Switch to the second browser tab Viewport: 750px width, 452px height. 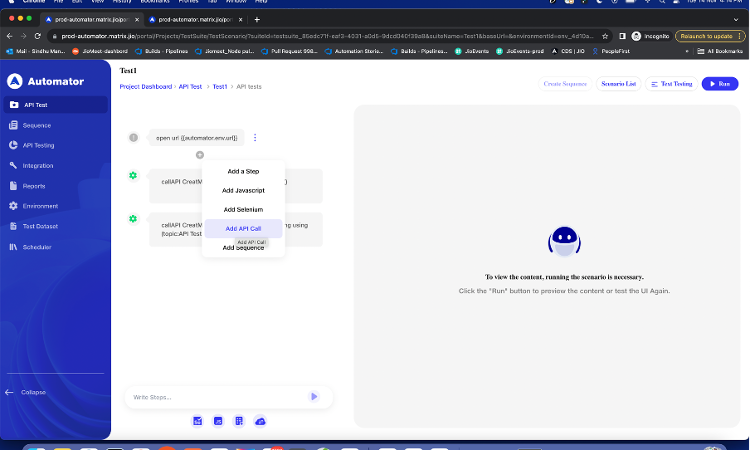point(195,20)
